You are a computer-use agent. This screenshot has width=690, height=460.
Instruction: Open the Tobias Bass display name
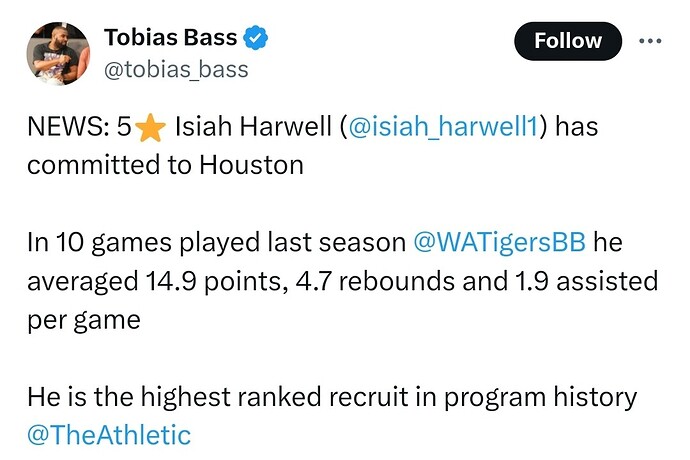(171, 37)
